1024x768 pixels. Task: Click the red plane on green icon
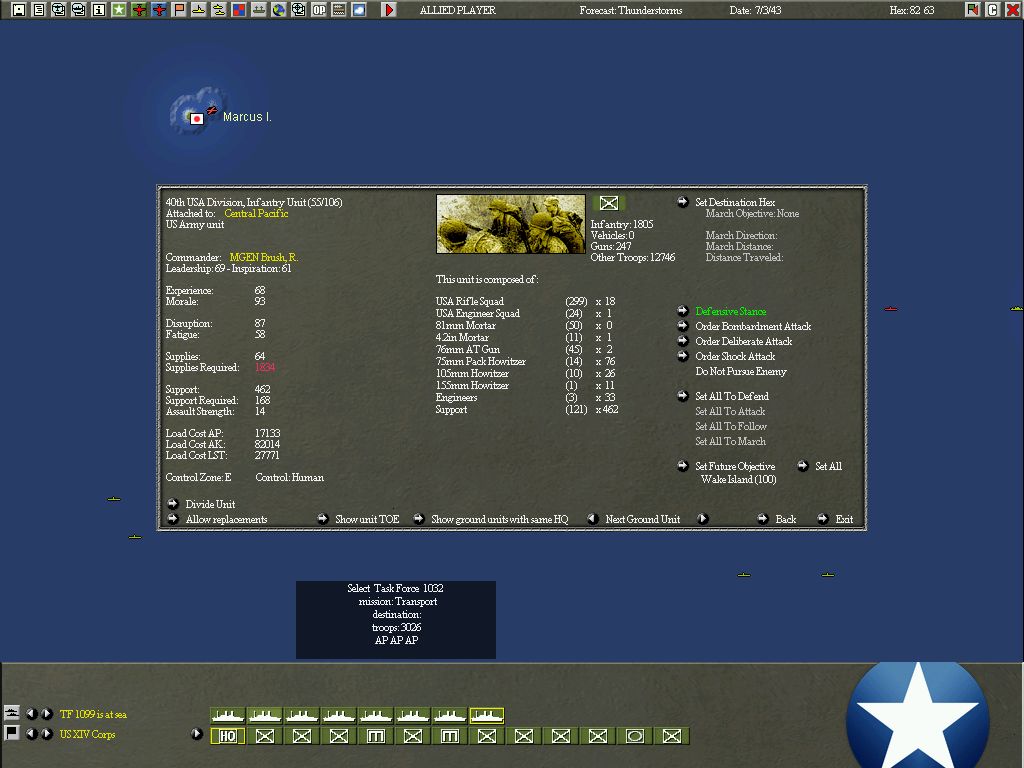[x=139, y=10]
